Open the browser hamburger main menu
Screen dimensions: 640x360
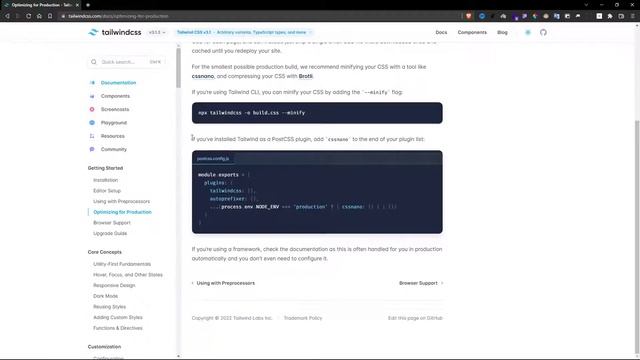point(633,16)
